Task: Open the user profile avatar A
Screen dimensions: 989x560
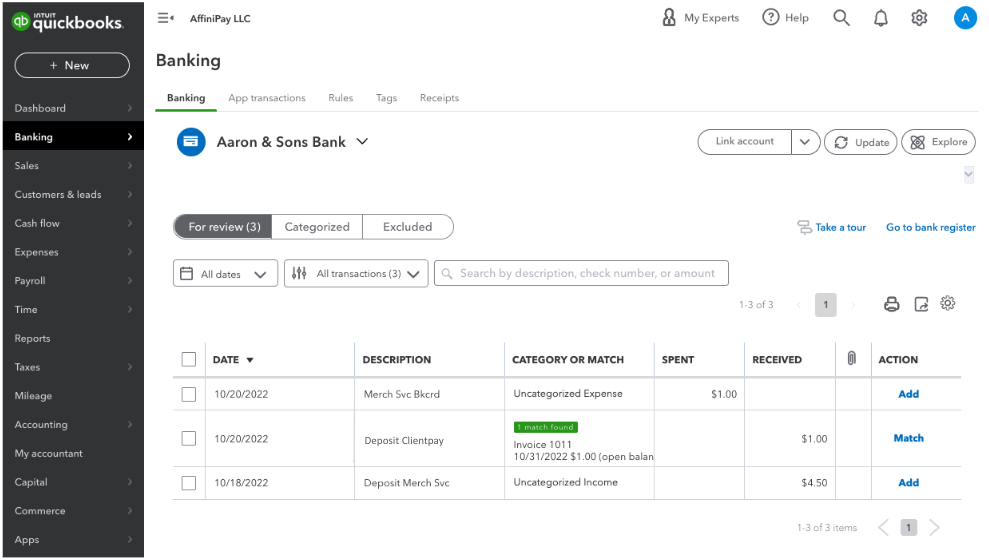Action: [x=964, y=18]
